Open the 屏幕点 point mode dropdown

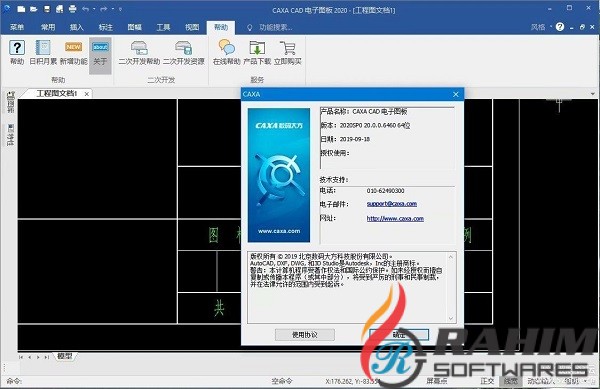(x=437, y=381)
